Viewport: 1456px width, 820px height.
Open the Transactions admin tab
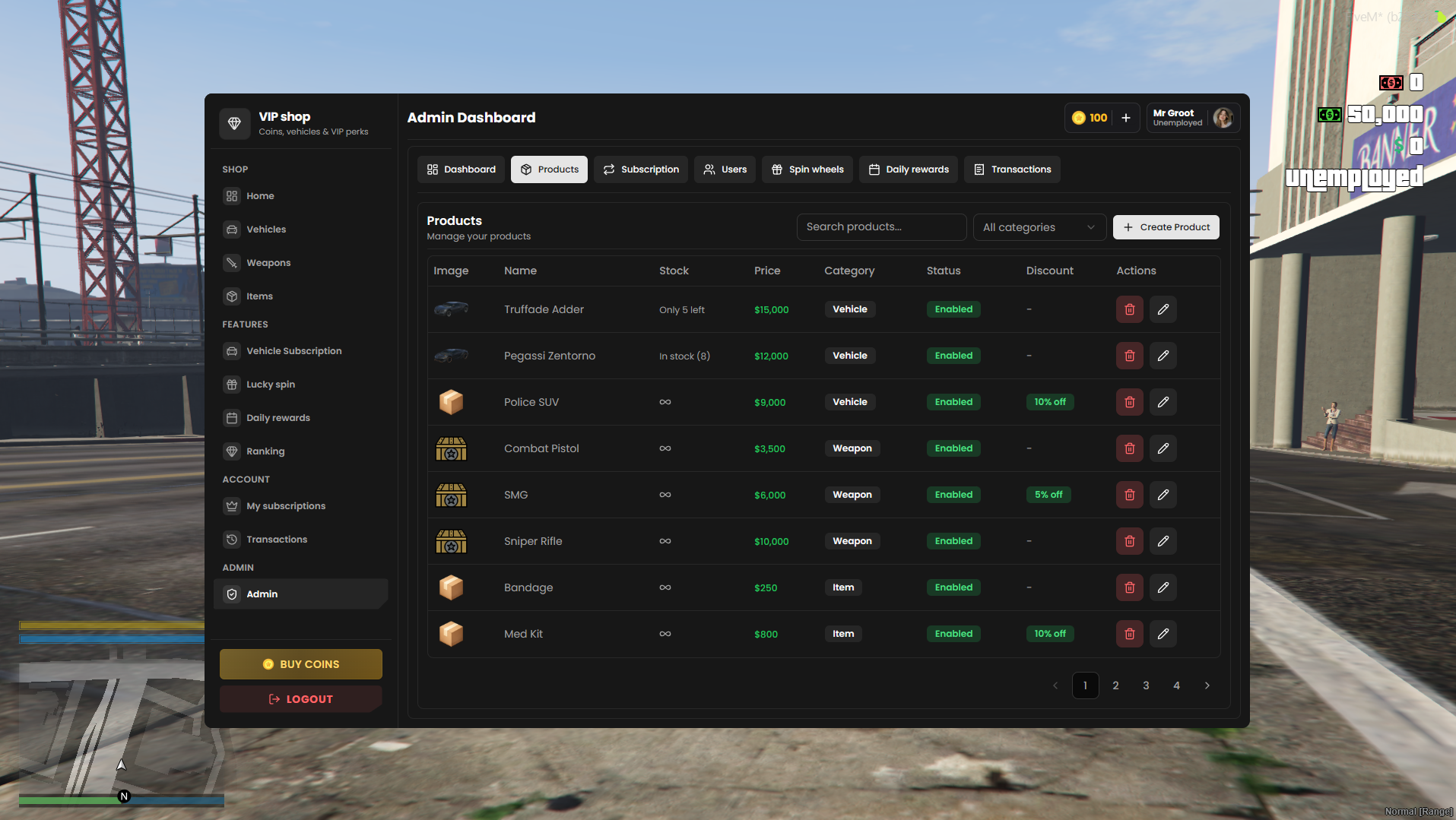[1012, 169]
